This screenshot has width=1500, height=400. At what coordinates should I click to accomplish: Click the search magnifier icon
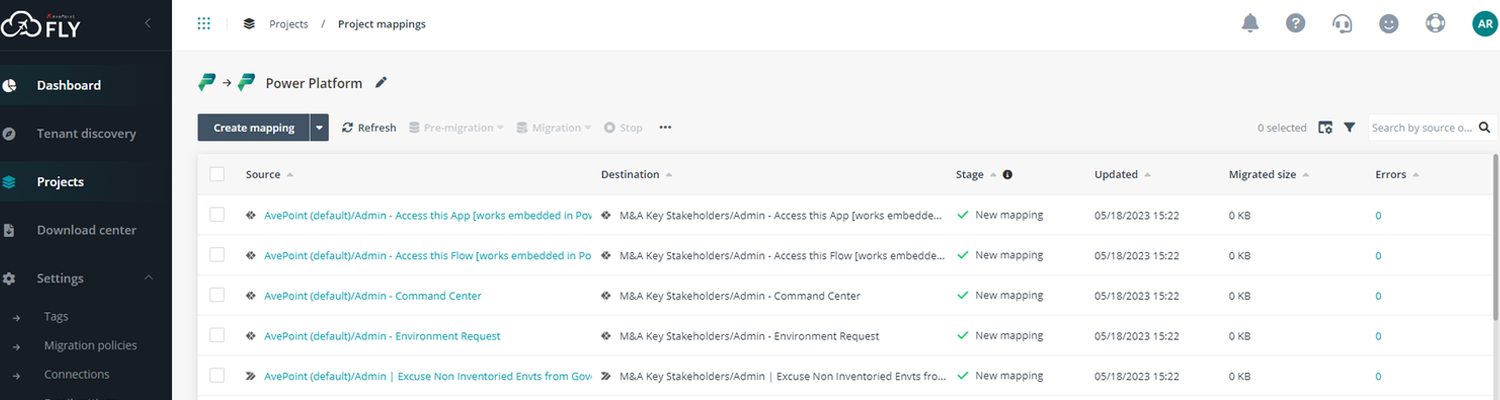click(1484, 127)
